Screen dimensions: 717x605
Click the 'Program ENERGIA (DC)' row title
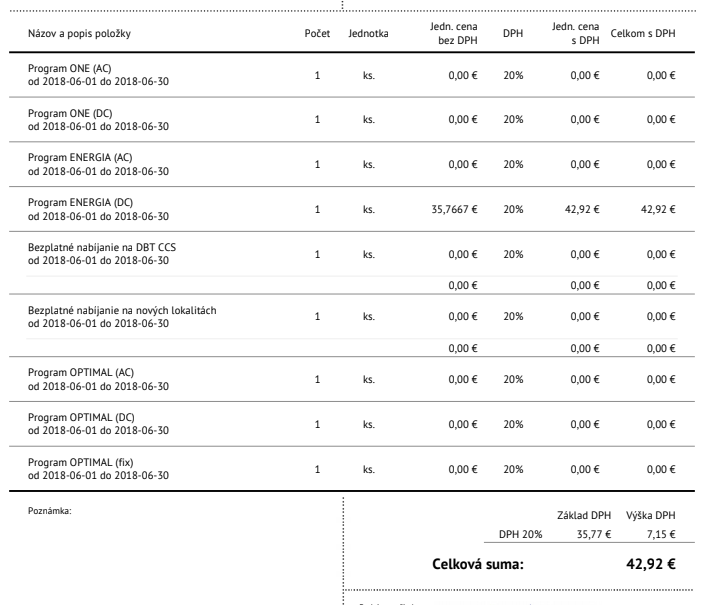pyautogui.click(x=80, y=203)
